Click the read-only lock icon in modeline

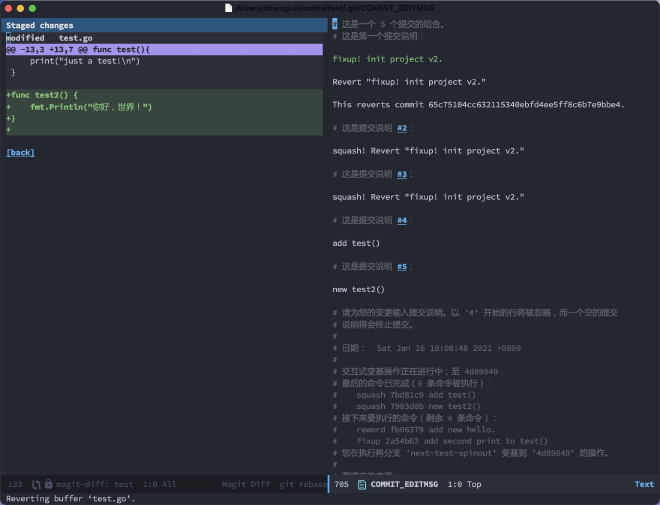48,484
